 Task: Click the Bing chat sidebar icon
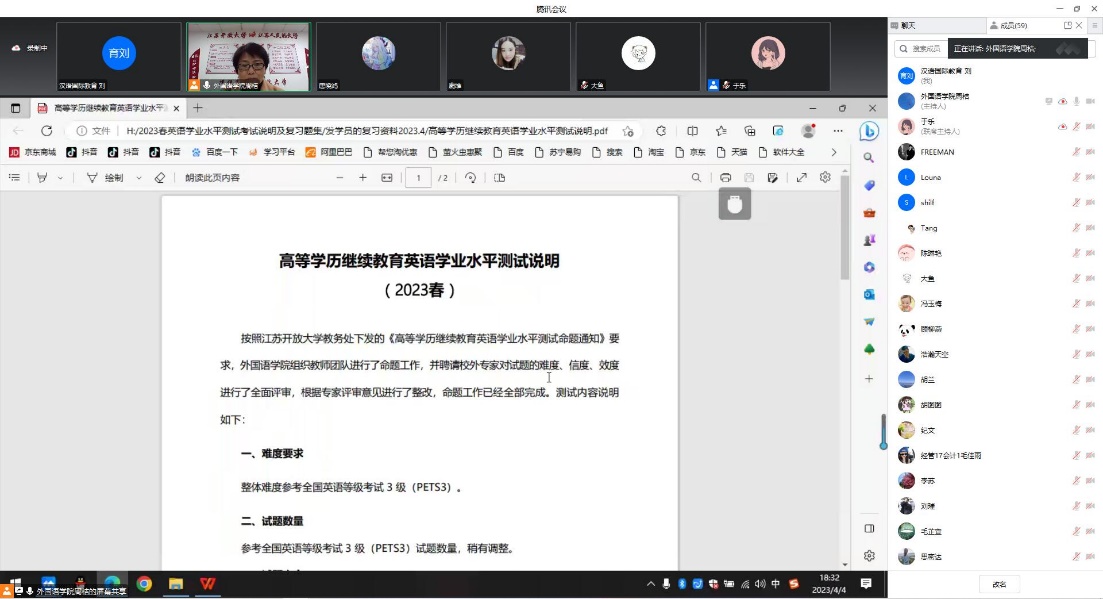pyautogui.click(x=869, y=131)
